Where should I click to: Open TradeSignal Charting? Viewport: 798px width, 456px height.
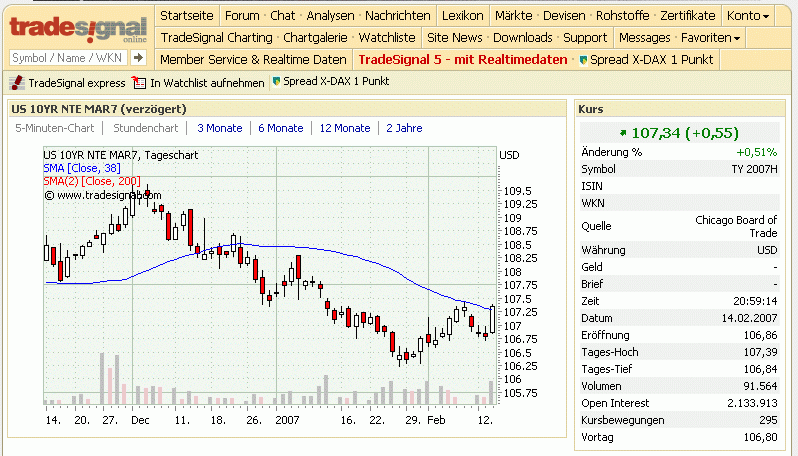(x=217, y=38)
